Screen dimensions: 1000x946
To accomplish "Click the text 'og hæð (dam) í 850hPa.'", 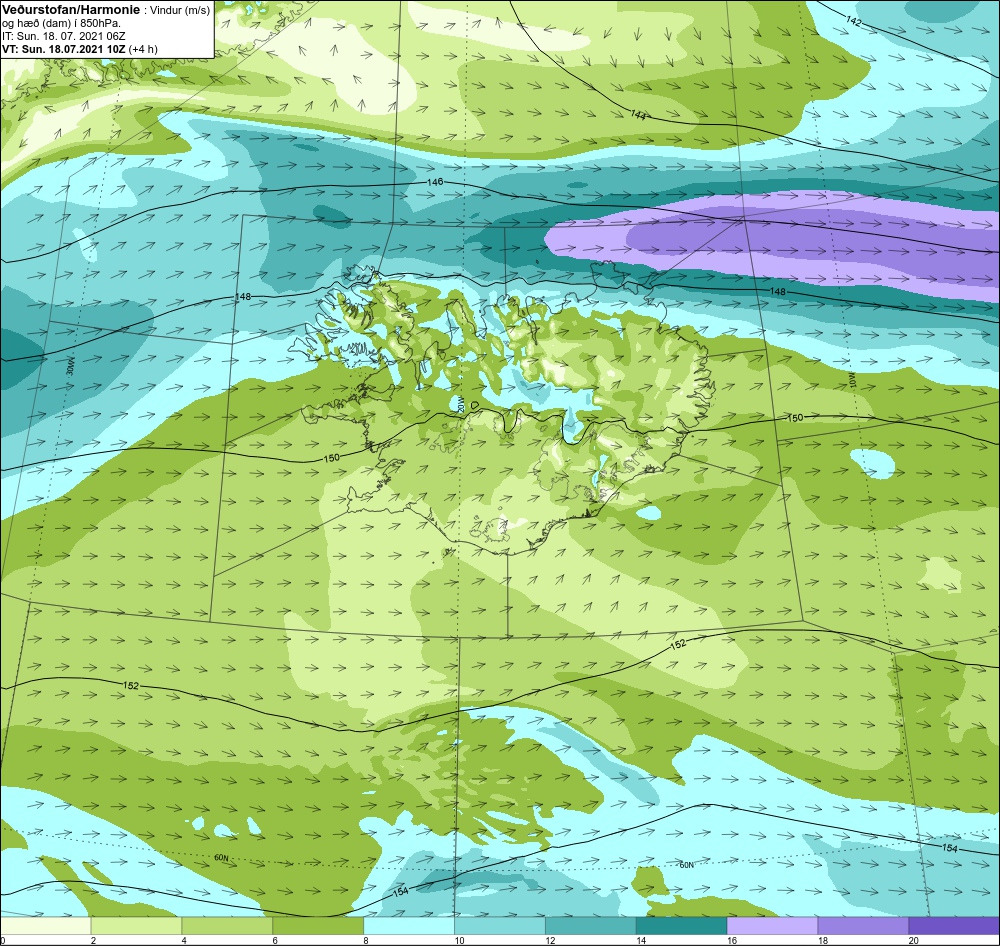I will (61, 24).
